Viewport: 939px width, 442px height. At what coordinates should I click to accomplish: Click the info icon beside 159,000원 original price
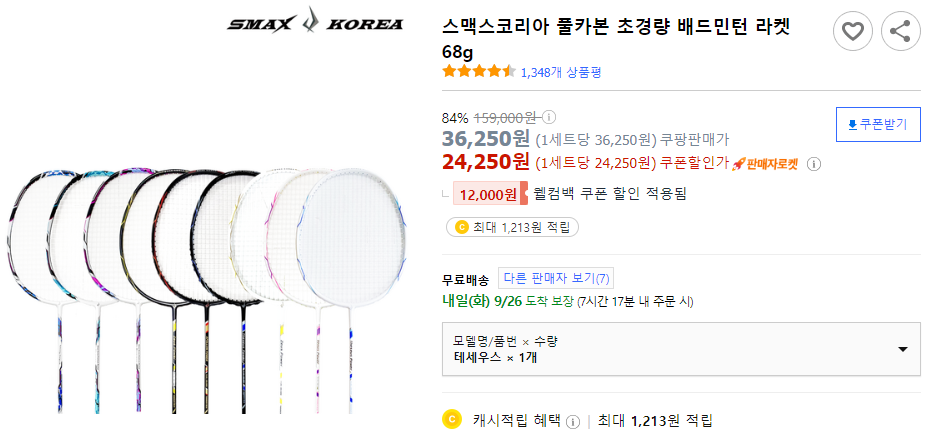[x=549, y=116]
